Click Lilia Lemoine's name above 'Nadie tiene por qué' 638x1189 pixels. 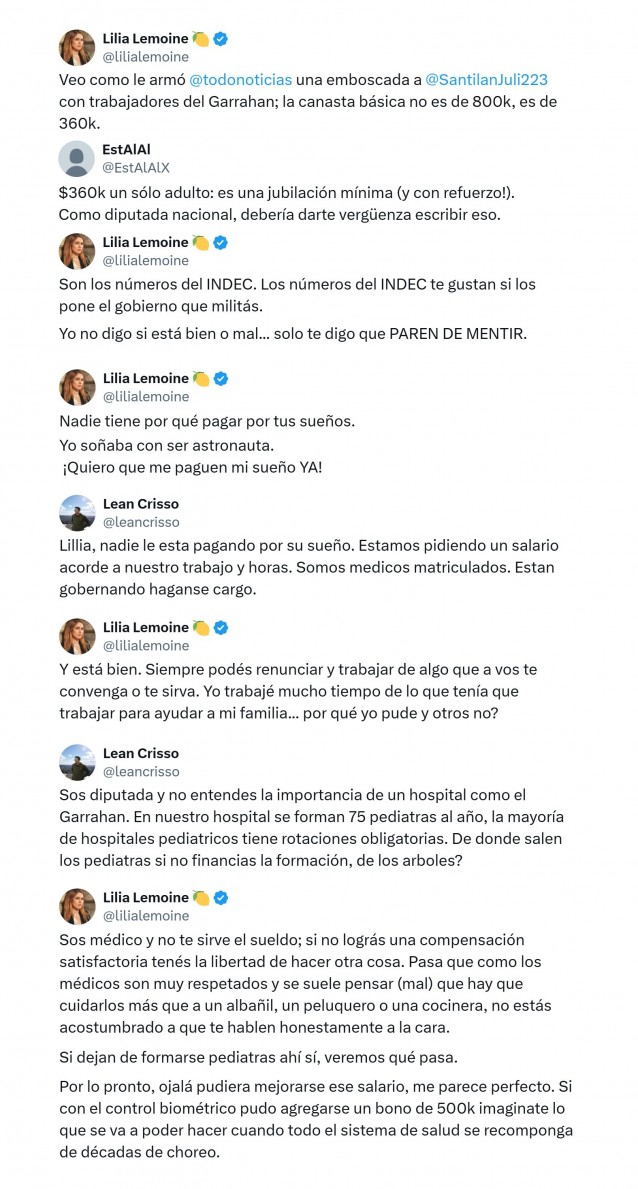click(146, 378)
